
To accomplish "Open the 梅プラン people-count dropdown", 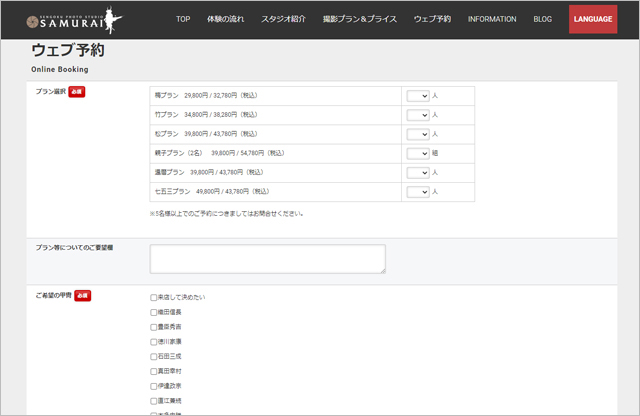I will pyautogui.click(x=418, y=96).
